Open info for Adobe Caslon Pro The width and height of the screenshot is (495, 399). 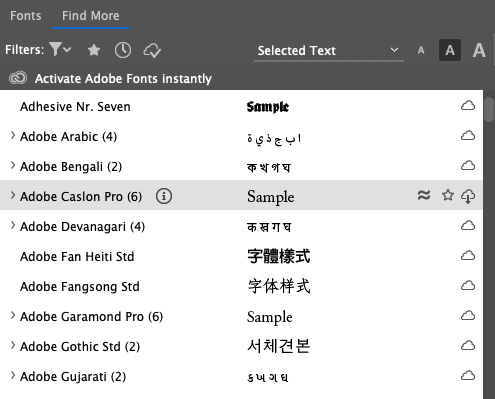(x=164, y=196)
